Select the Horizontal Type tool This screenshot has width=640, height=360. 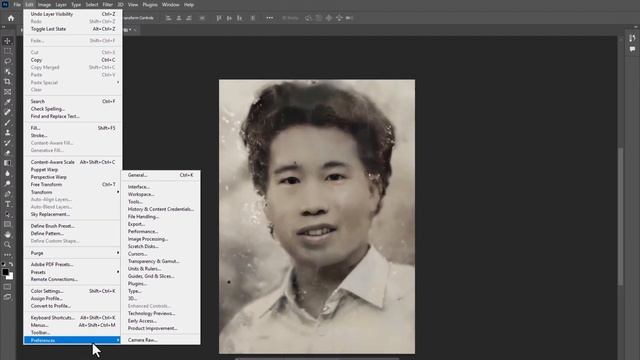point(7,204)
